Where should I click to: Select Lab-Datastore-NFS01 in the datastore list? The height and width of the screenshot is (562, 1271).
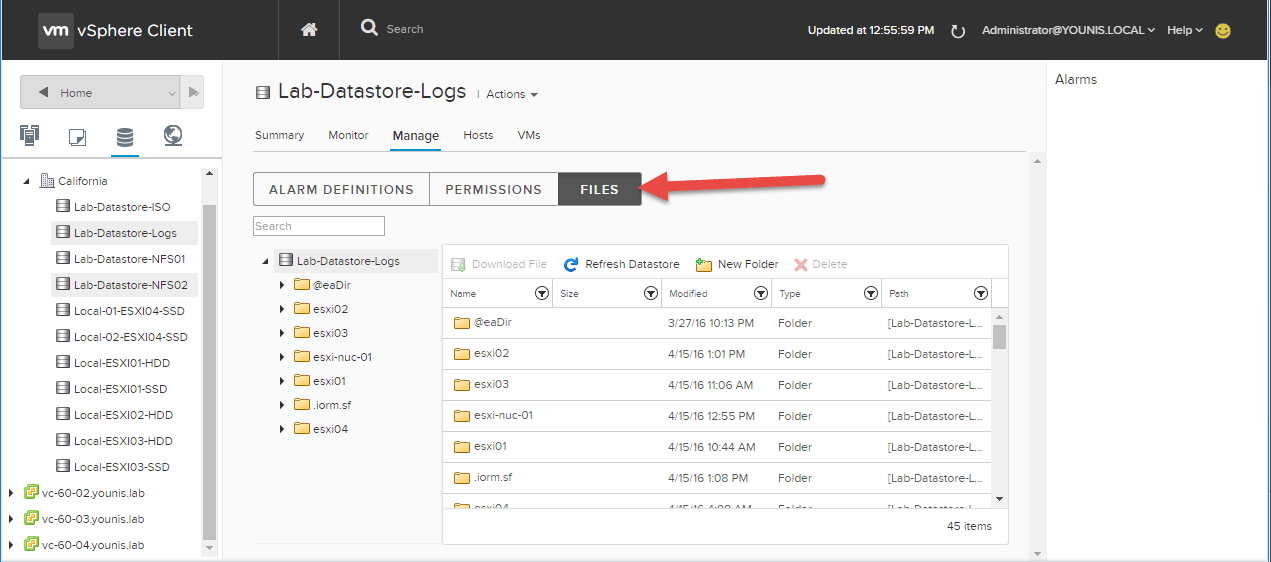[129, 259]
